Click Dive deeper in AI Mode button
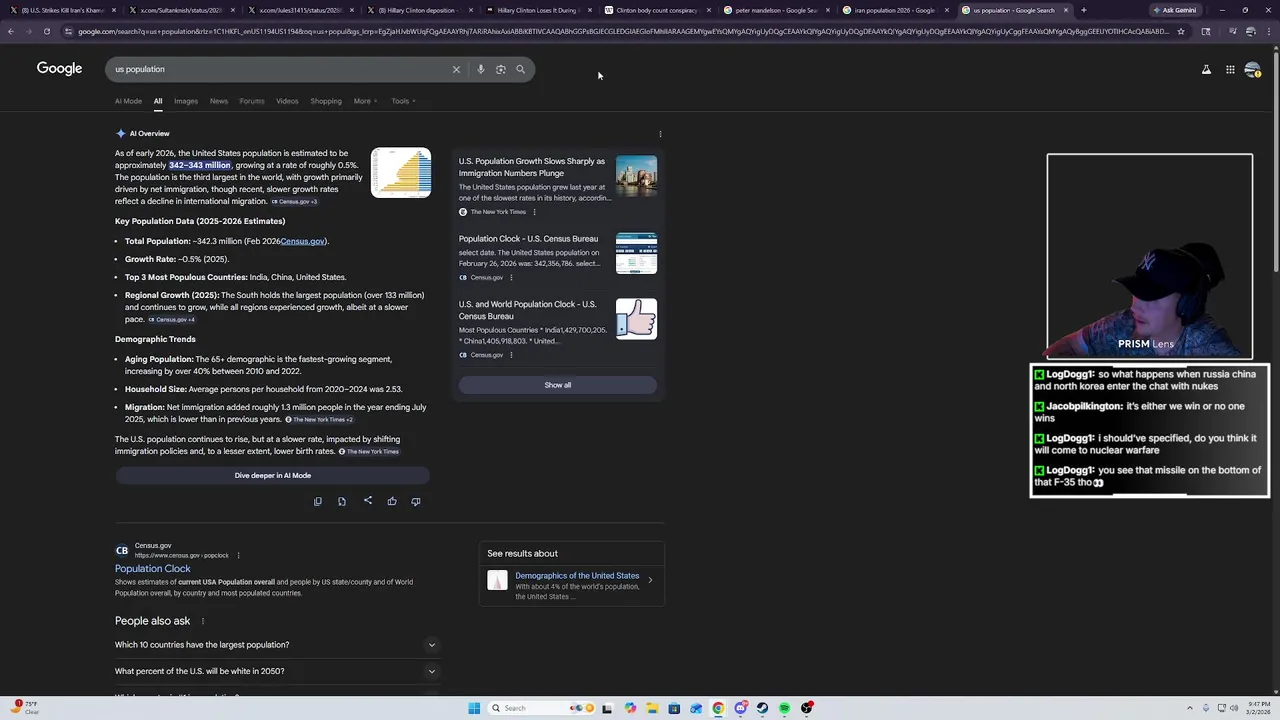 pyautogui.click(x=272, y=476)
